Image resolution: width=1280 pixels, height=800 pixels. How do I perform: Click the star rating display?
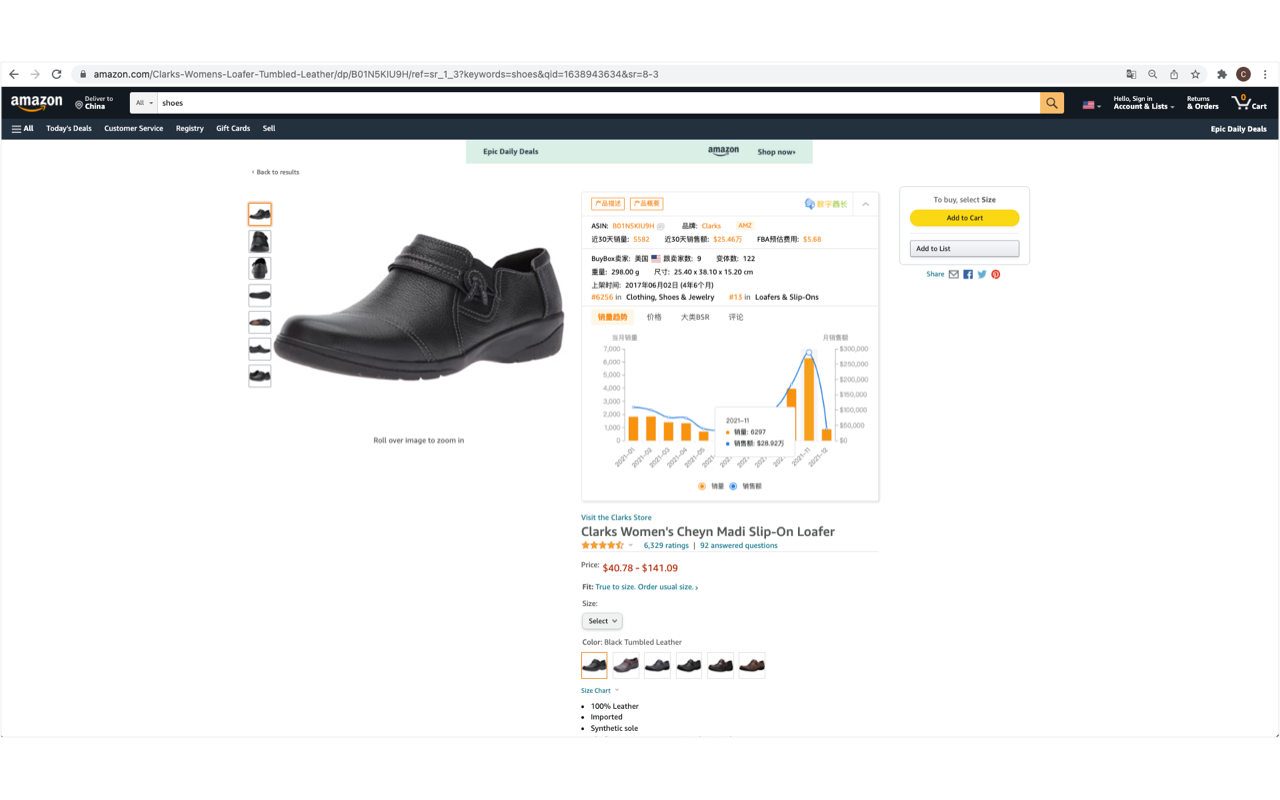click(602, 545)
